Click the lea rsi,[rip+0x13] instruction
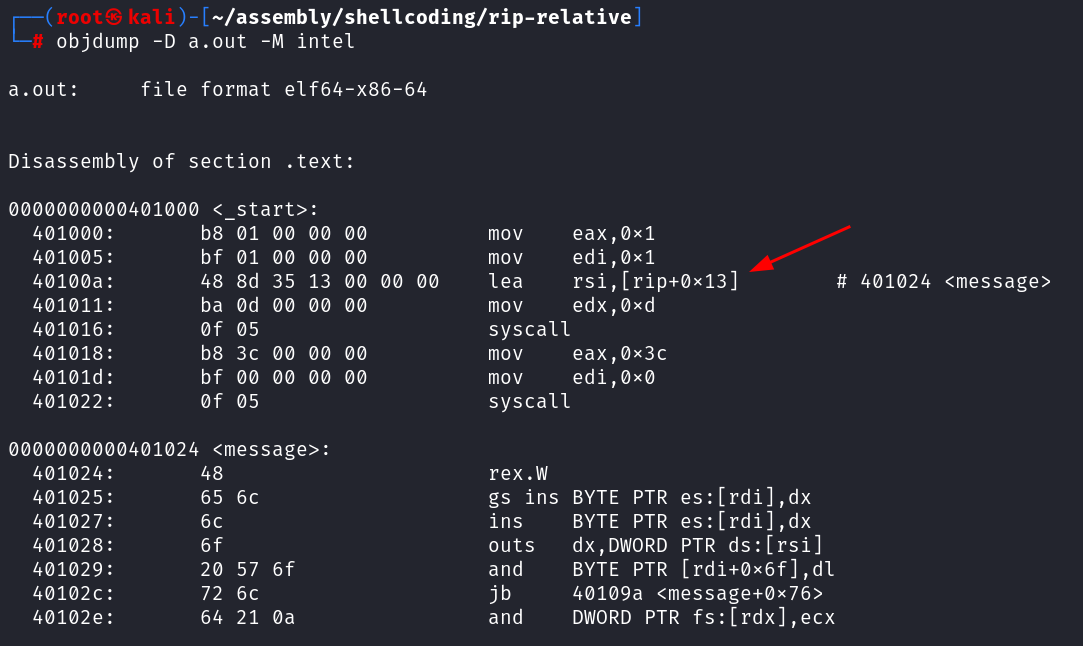This screenshot has width=1083, height=646. [x=613, y=282]
